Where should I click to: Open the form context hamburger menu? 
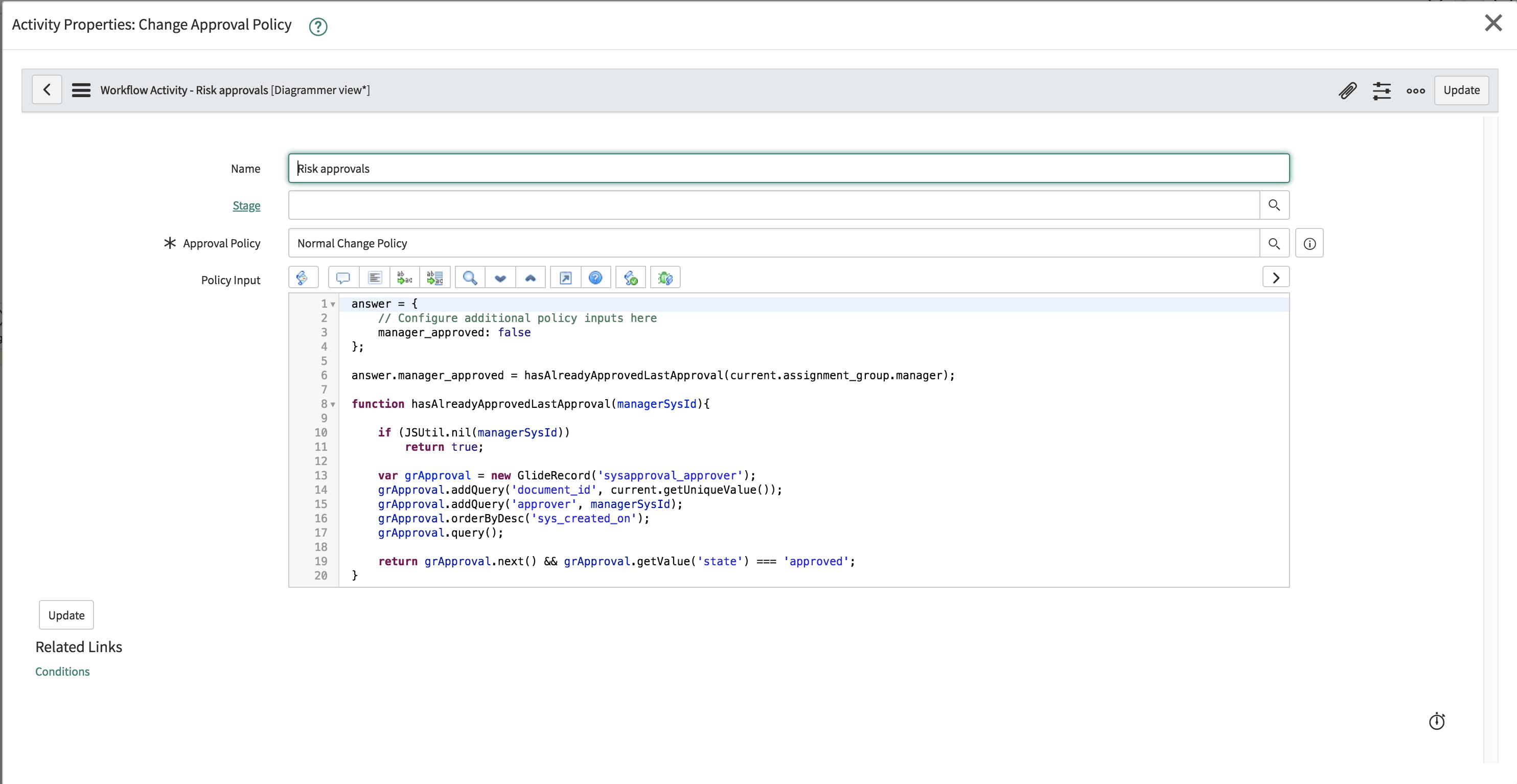click(81, 90)
